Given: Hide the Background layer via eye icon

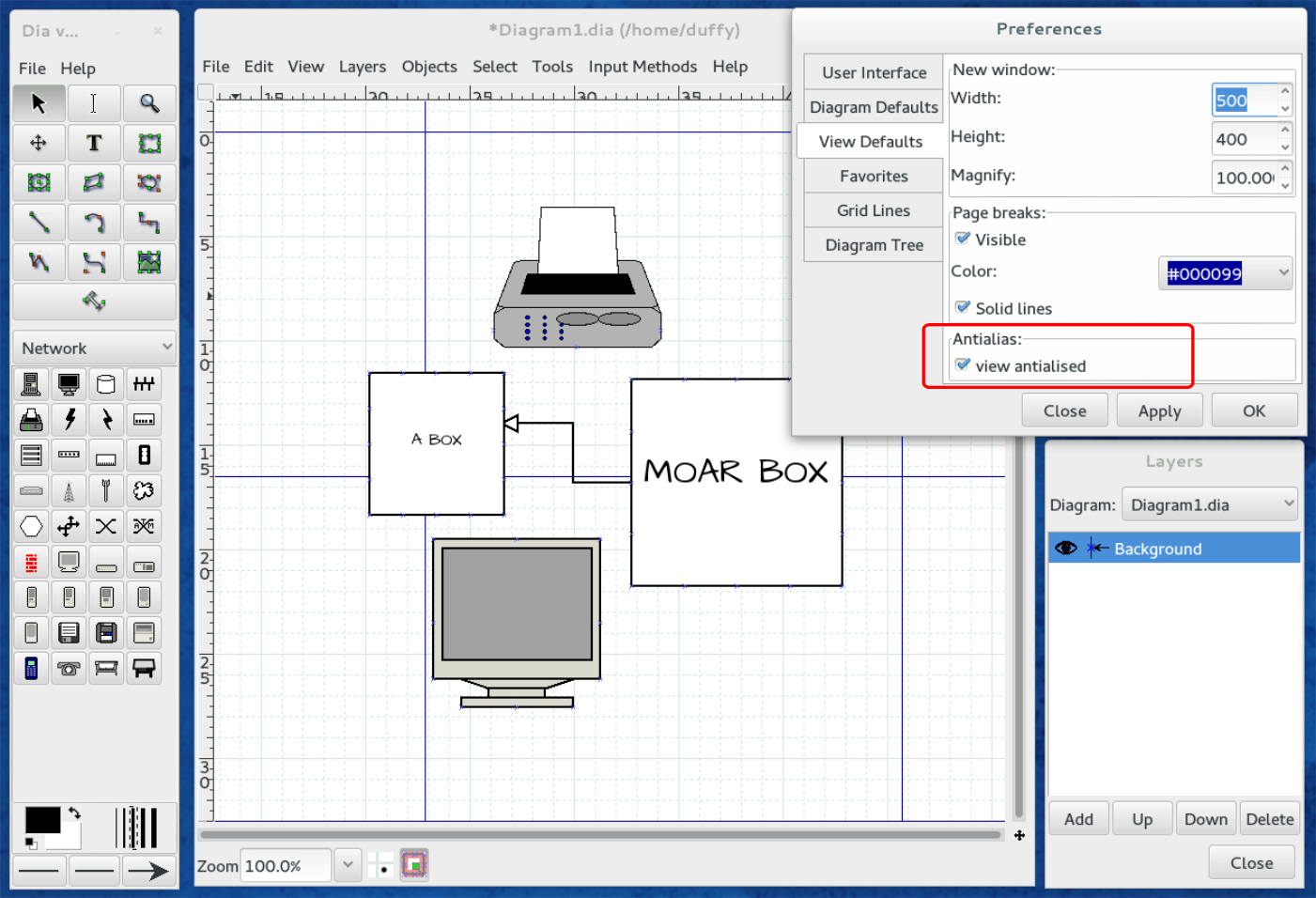Looking at the screenshot, I should tap(1066, 548).
